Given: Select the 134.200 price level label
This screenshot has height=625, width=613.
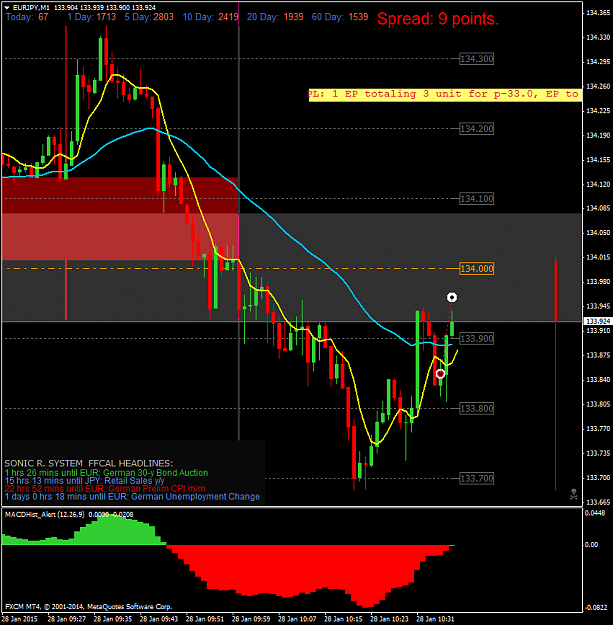Looking at the screenshot, I should coord(477,129).
